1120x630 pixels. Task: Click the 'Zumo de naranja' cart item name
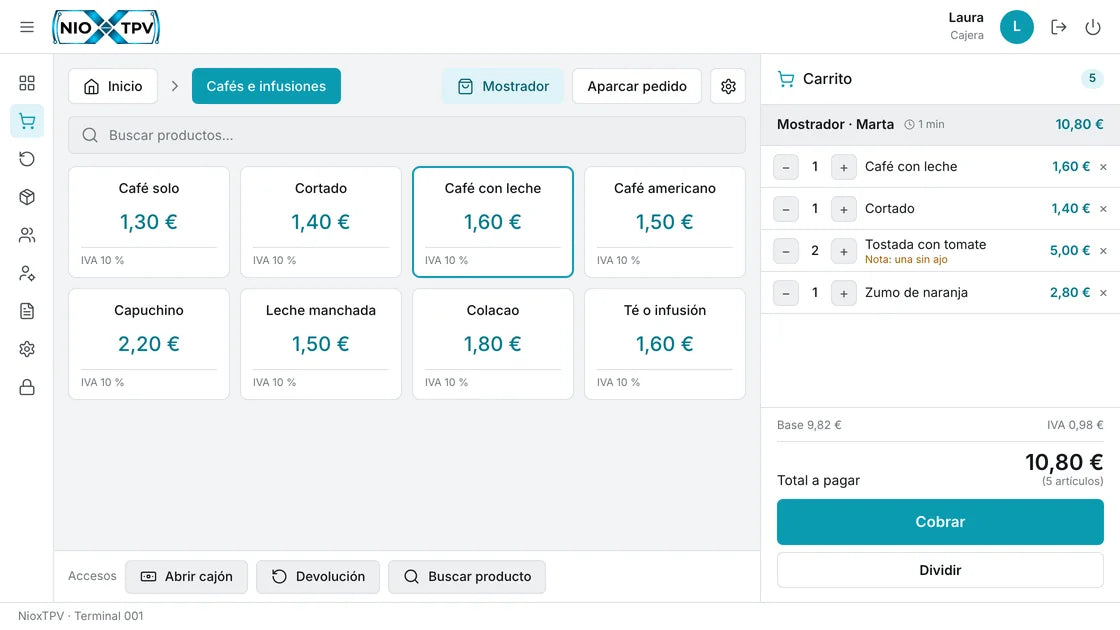click(x=916, y=293)
